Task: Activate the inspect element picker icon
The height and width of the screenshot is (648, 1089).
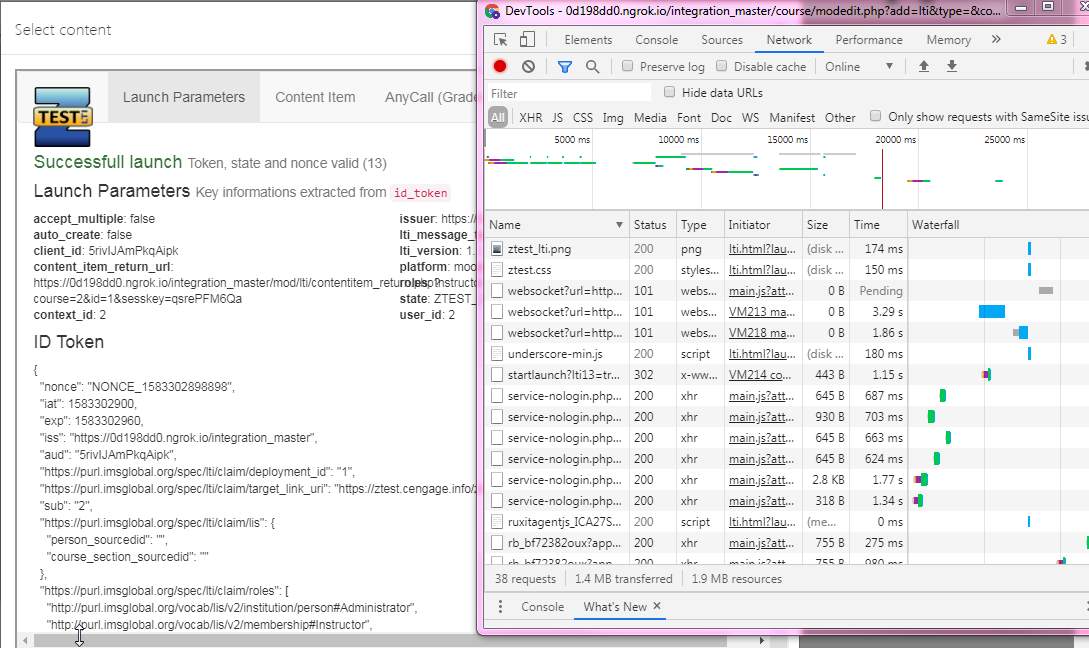Action: [x=500, y=40]
